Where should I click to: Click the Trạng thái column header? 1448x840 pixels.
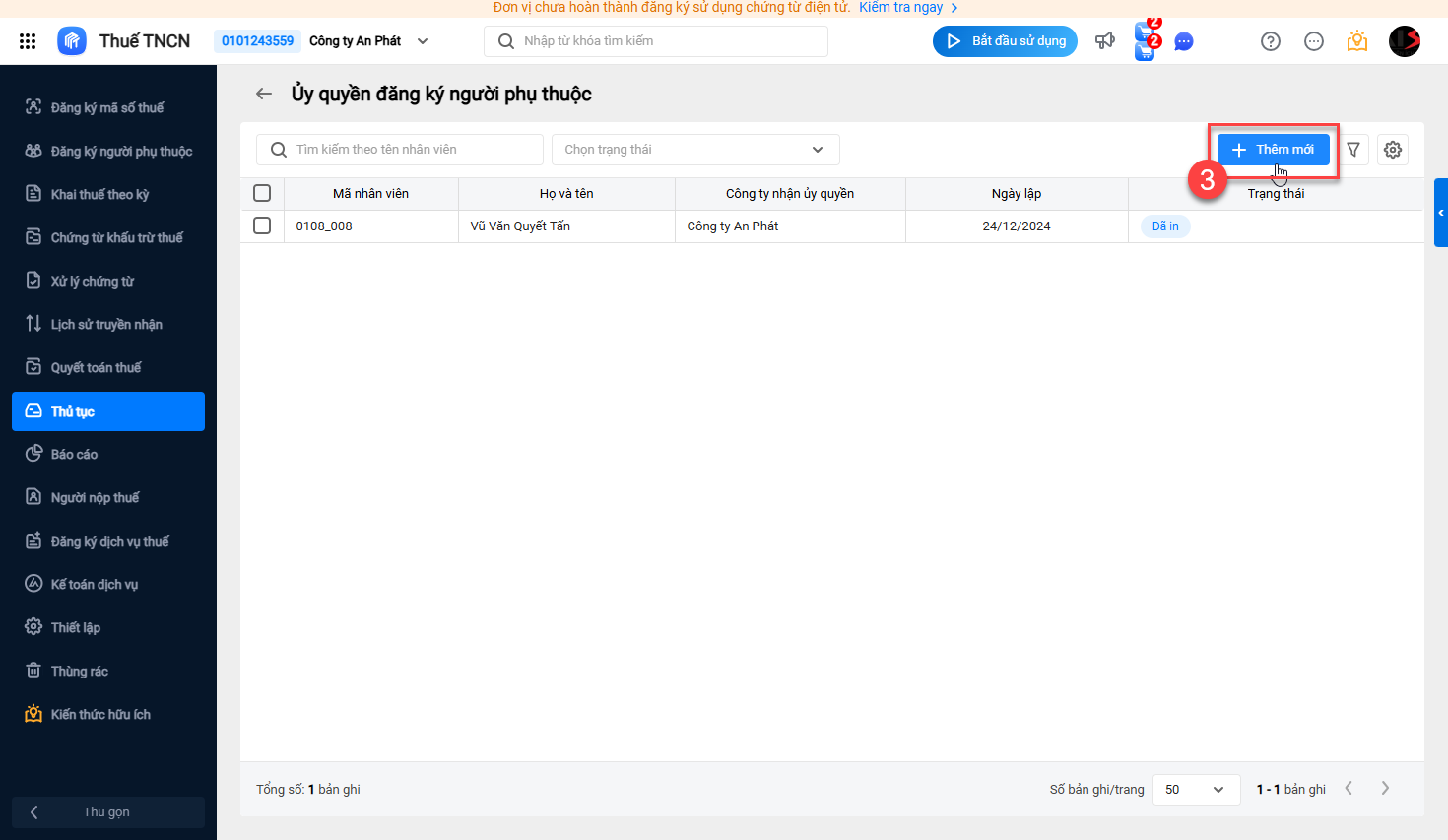click(x=1276, y=194)
